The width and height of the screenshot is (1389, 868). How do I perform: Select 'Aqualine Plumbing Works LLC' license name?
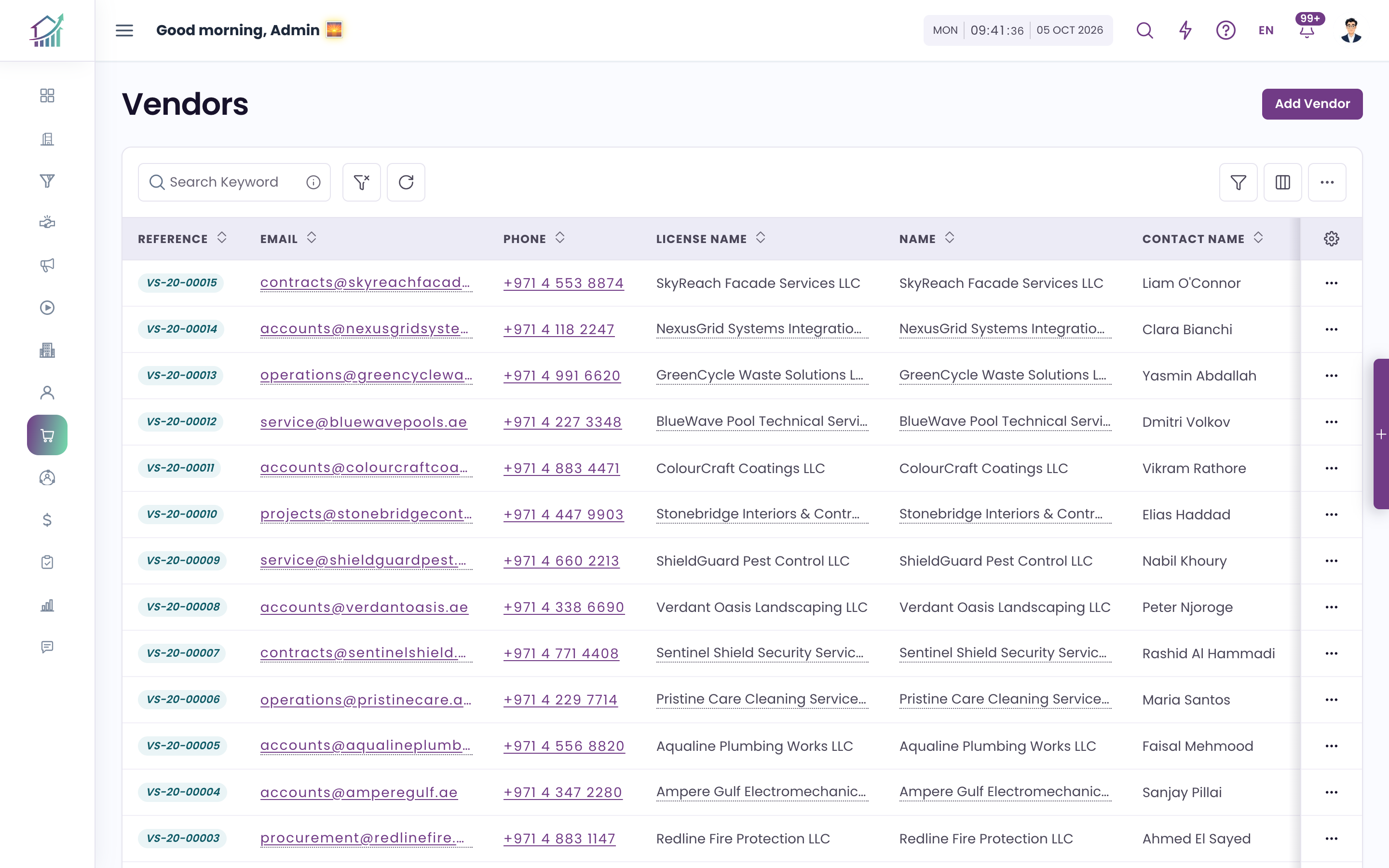click(754, 746)
